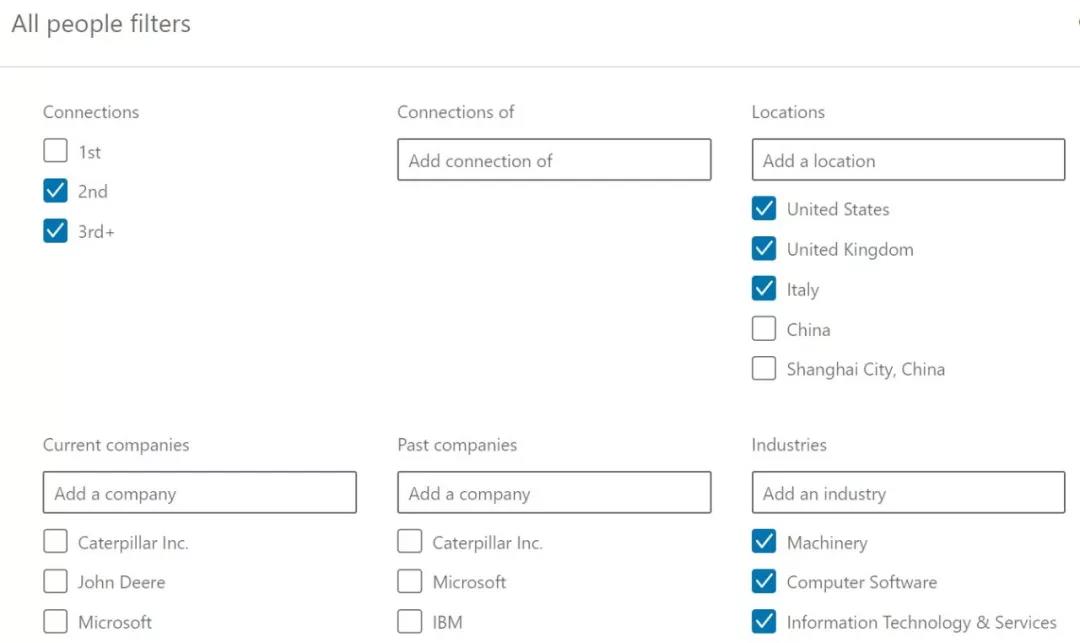
Task: Uncheck the 3rd+ connections checkbox
Action: (56, 231)
